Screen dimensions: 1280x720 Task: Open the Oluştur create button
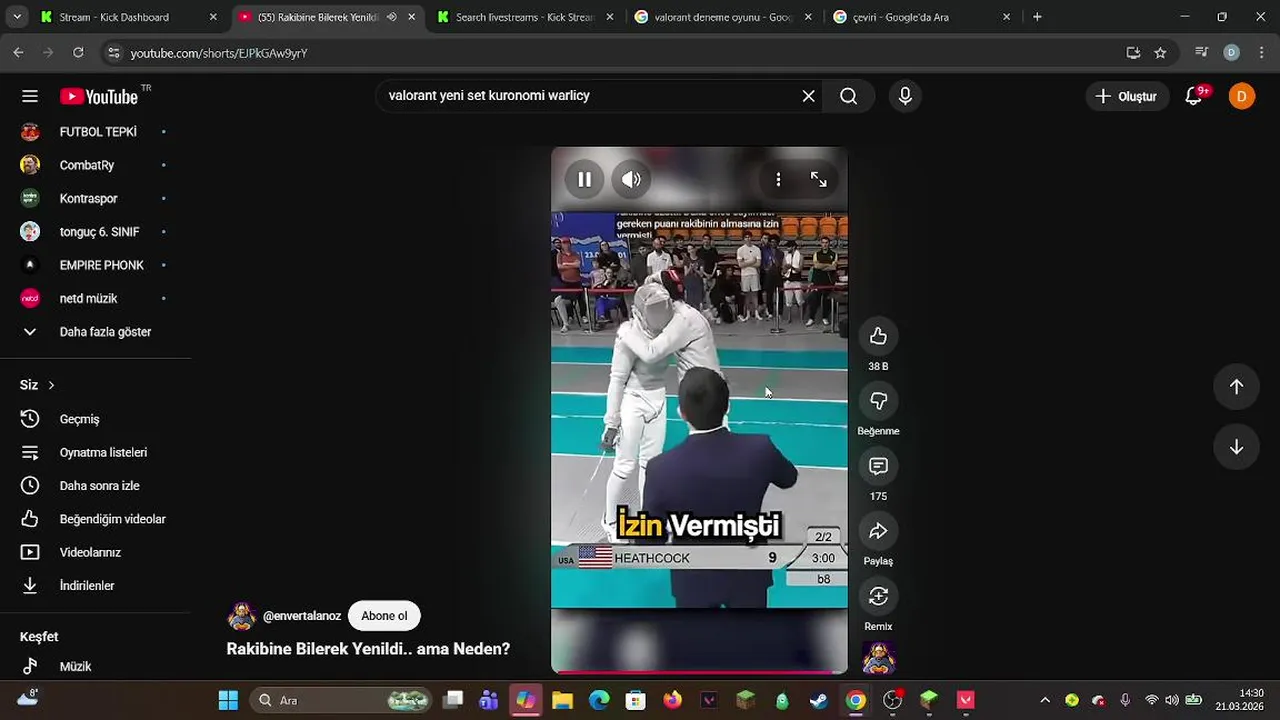pyautogui.click(x=1126, y=96)
